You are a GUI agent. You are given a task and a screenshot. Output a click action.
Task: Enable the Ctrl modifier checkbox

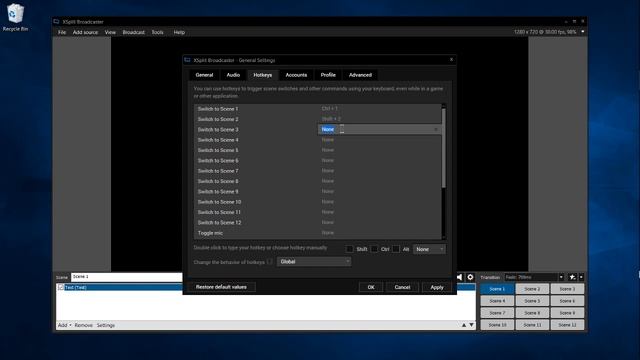click(374, 249)
